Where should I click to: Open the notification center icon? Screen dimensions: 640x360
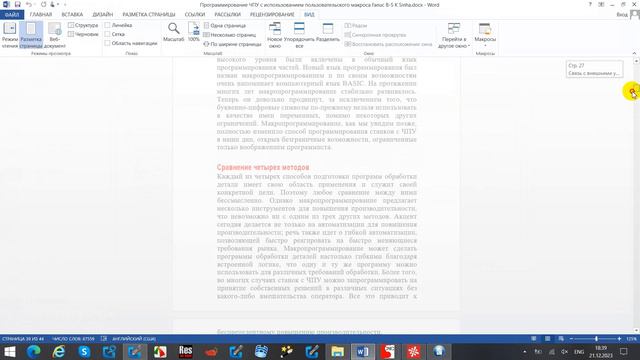tap(623, 351)
